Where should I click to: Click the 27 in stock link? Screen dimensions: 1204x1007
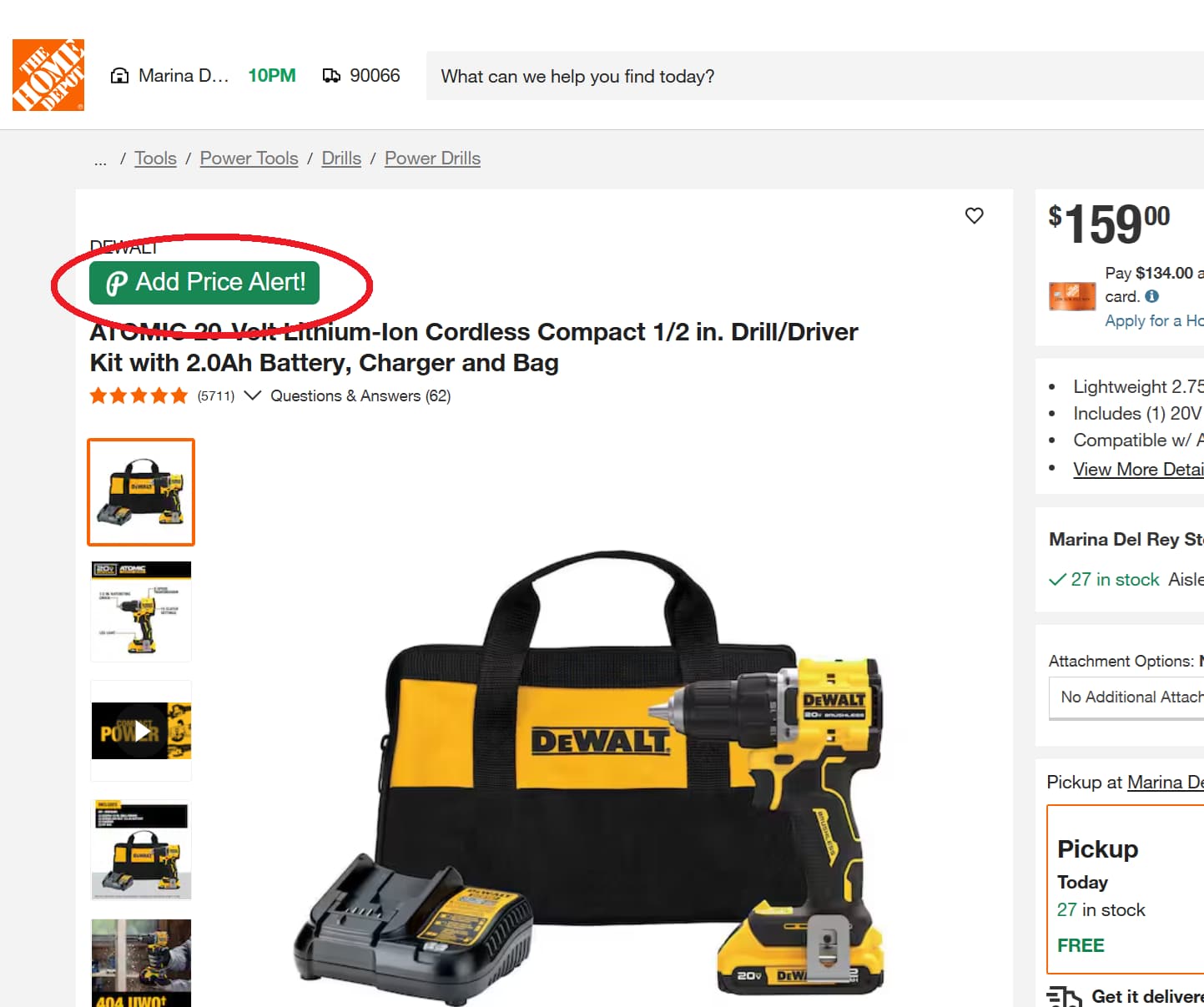point(1116,579)
